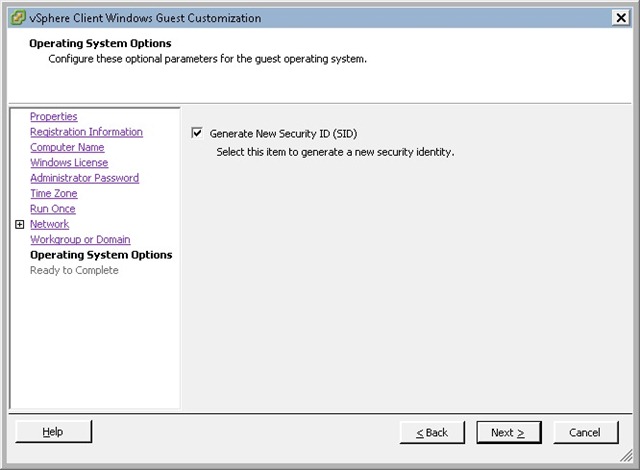Click the Back button
The height and width of the screenshot is (470, 640).
tap(432, 432)
